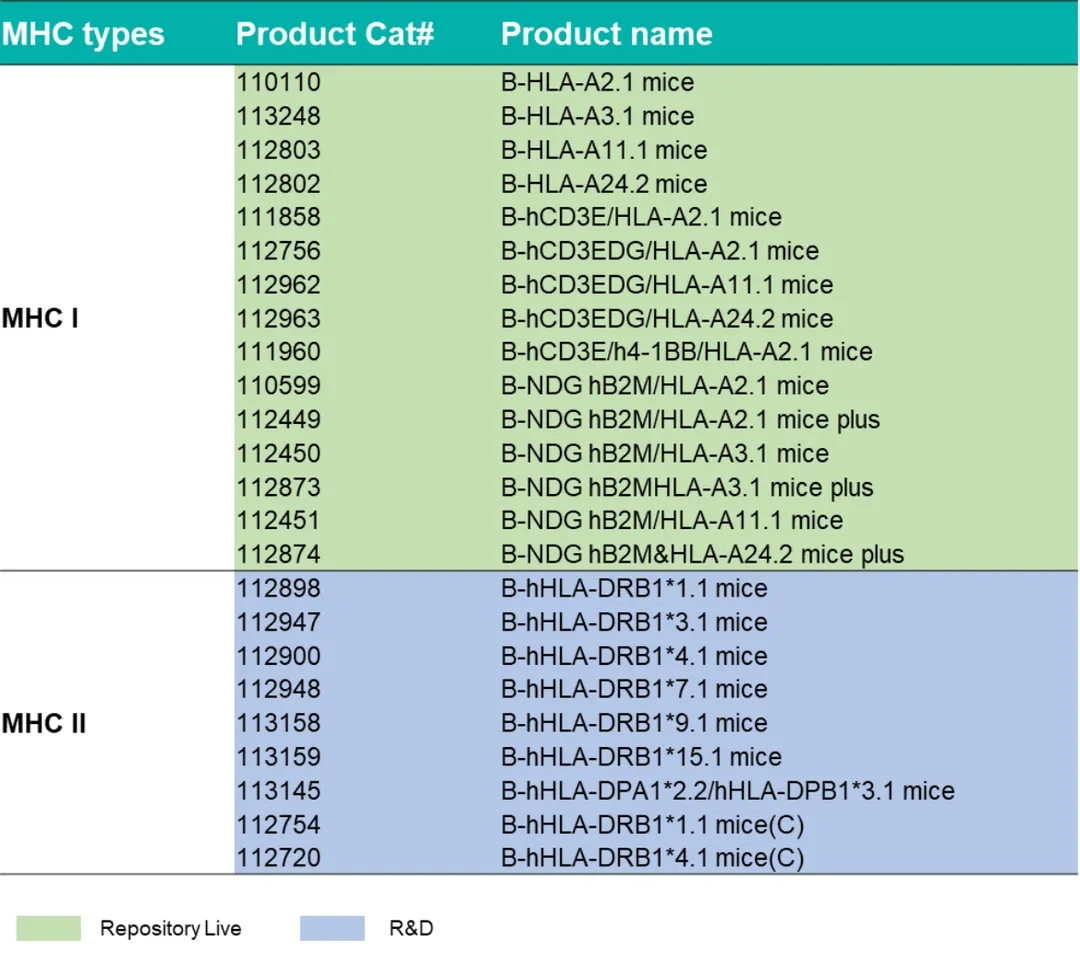Click the Repository Live legend label
The height and width of the screenshot is (953, 1080).
pyautogui.click(x=170, y=929)
